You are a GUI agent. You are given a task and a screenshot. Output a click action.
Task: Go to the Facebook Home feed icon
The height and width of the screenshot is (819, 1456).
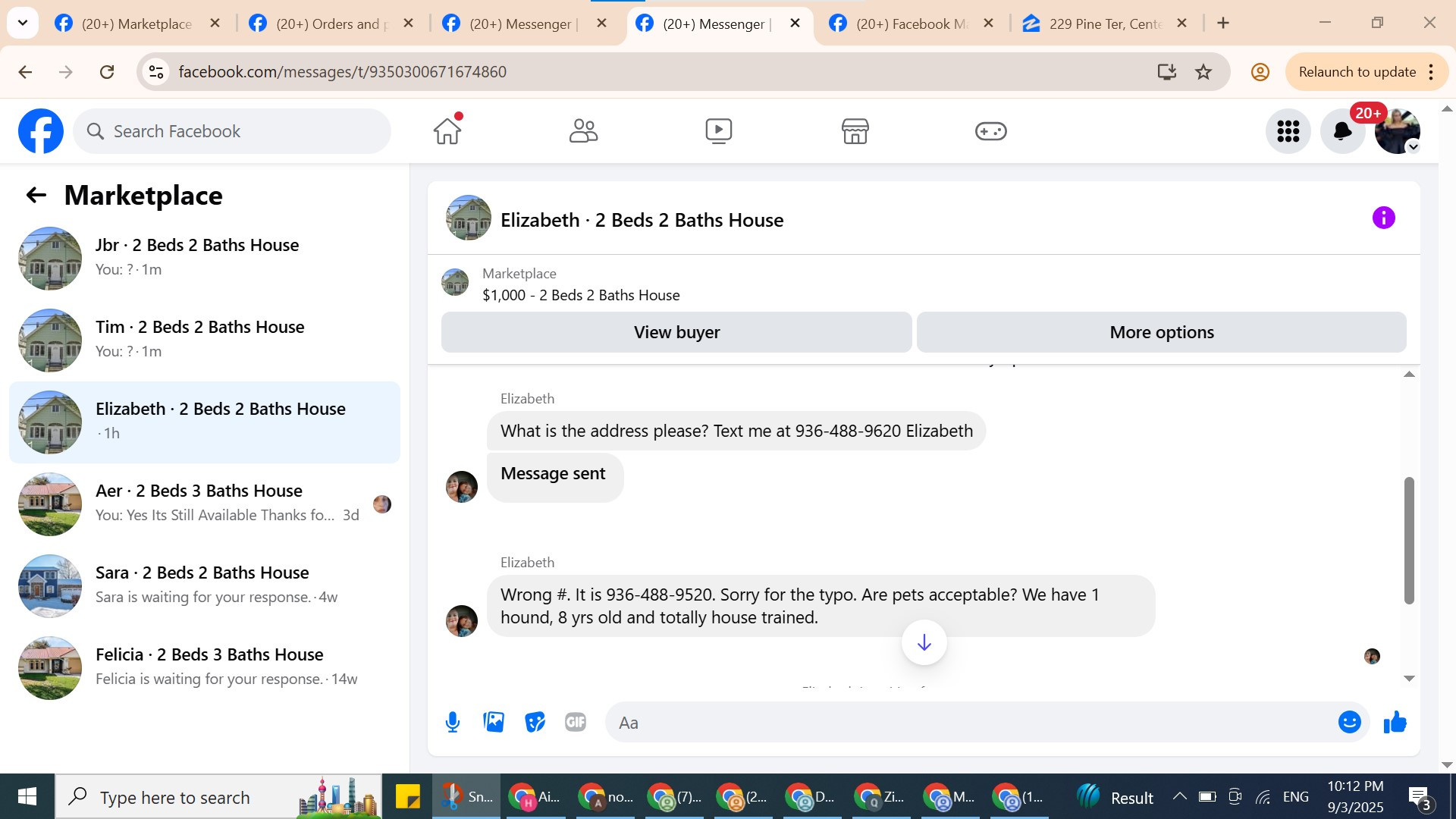tap(447, 131)
